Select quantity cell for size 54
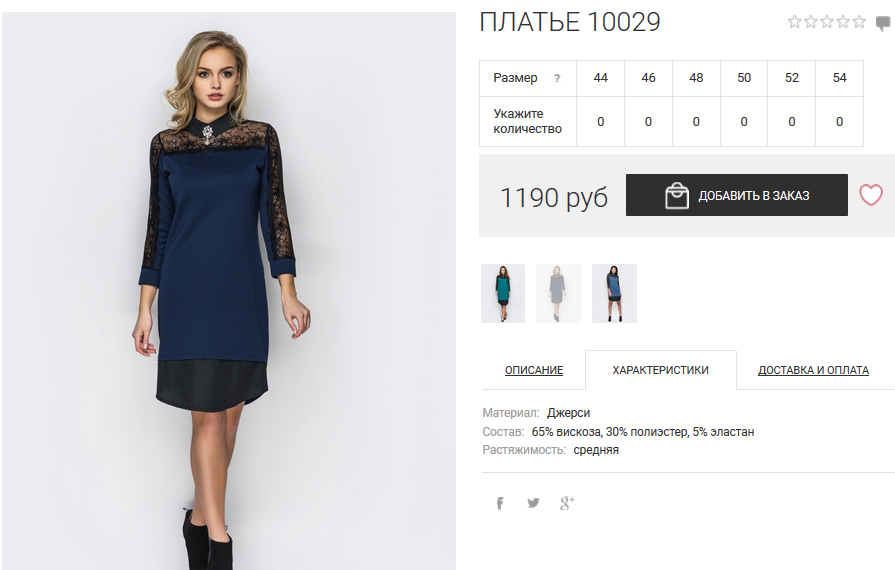 (x=839, y=122)
